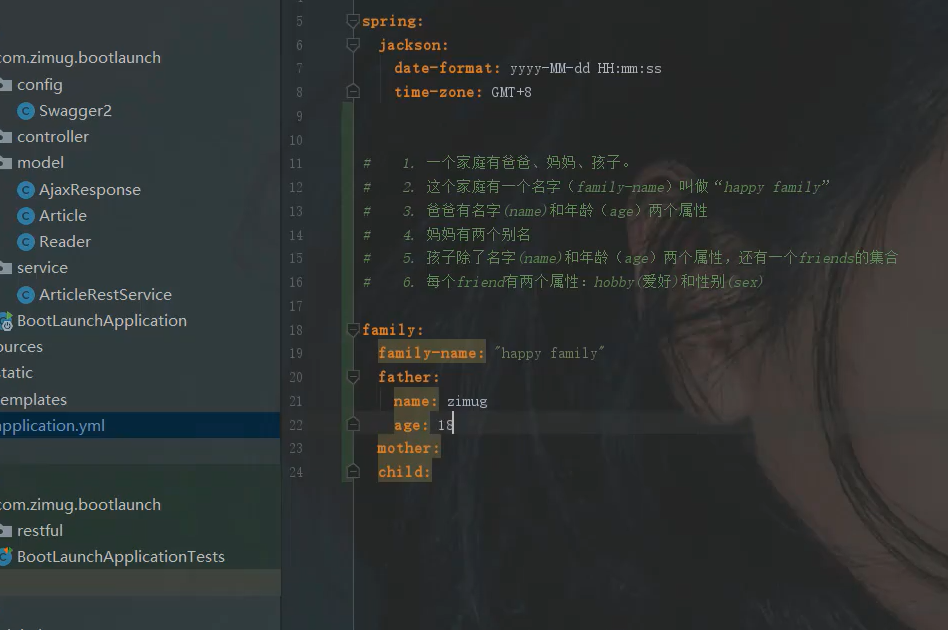Image resolution: width=948 pixels, height=630 pixels.
Task: Collapse the spring block fold marker
Action: tap(353, 21)
